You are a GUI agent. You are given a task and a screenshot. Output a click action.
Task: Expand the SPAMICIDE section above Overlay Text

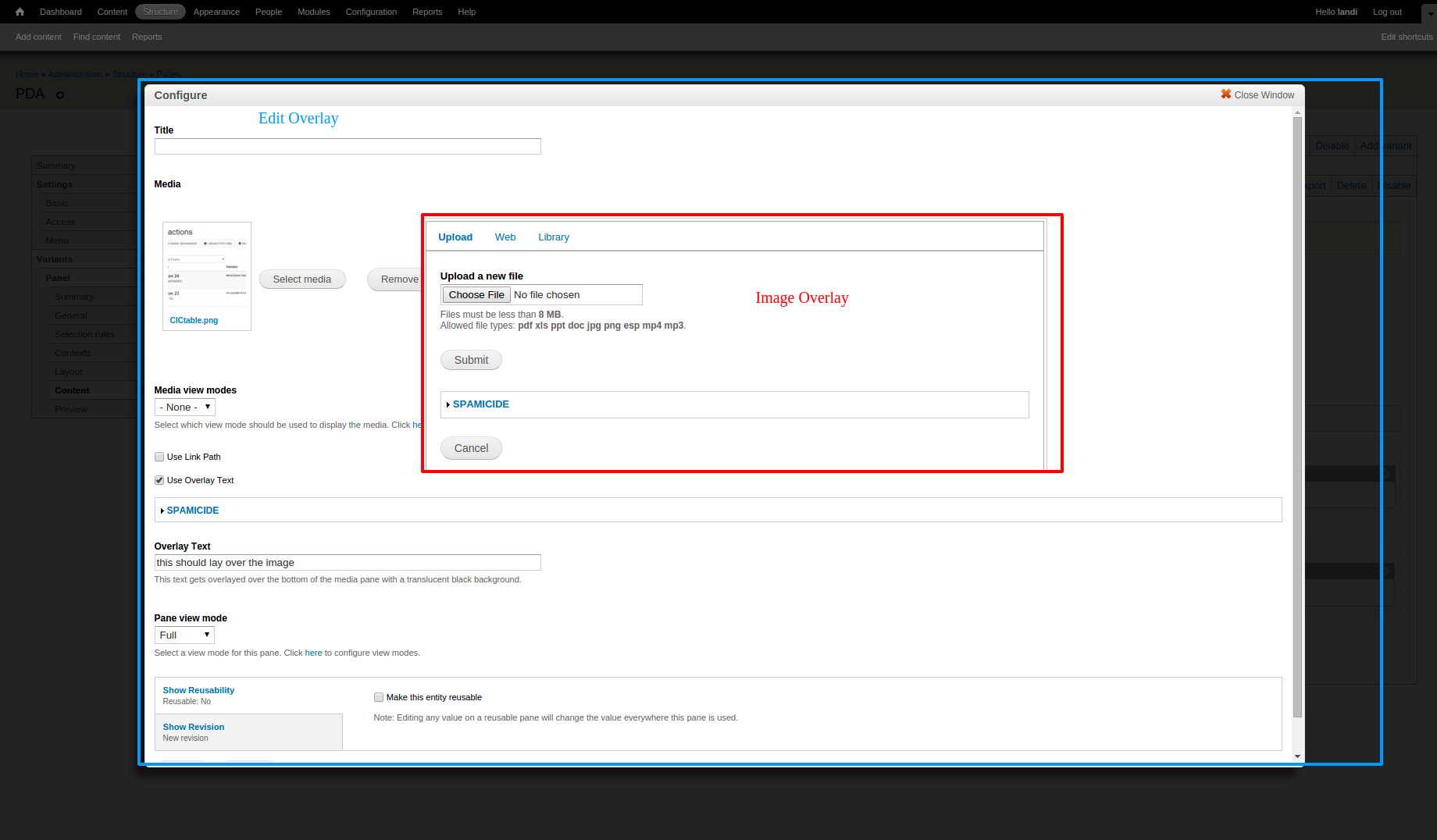[192, 510]
